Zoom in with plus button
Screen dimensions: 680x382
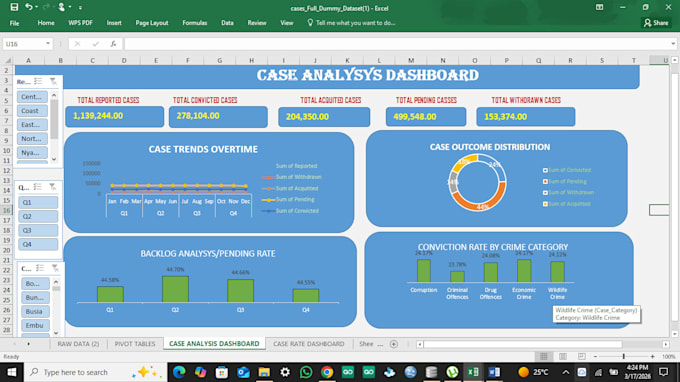pos(652,356)
